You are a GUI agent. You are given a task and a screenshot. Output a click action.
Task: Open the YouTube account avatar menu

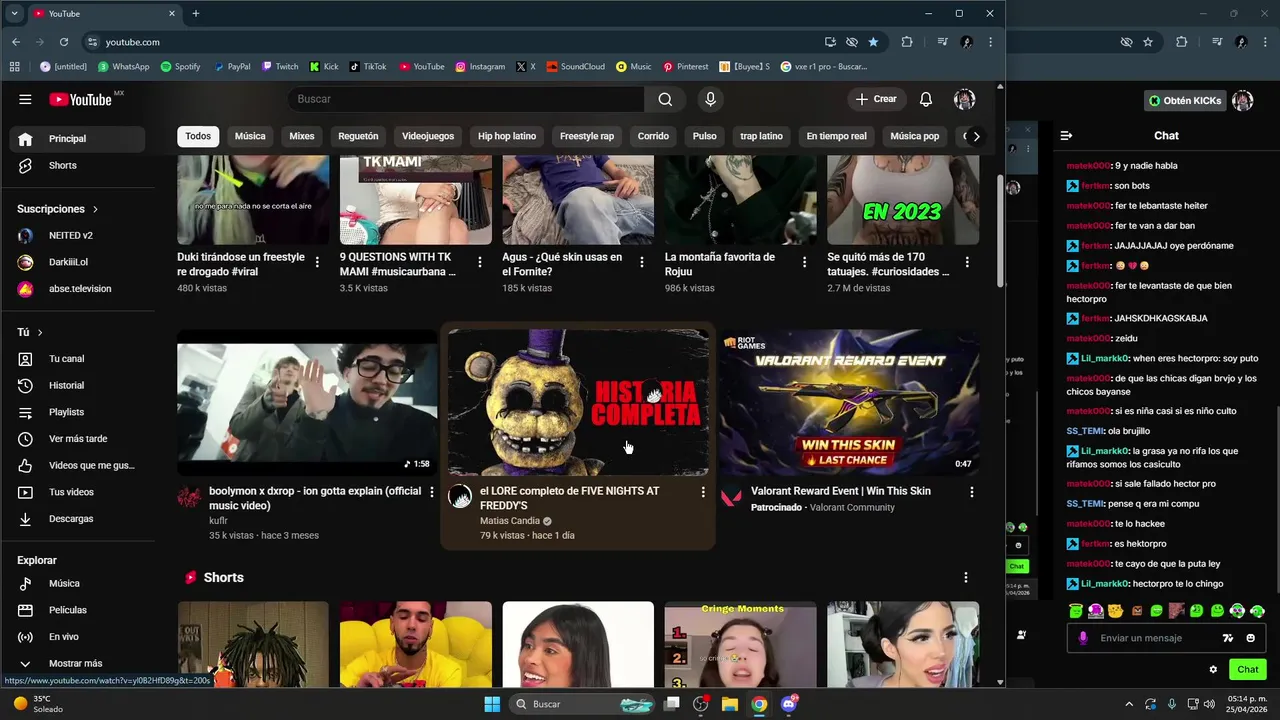pyautogui.click(x=964, y=99)
